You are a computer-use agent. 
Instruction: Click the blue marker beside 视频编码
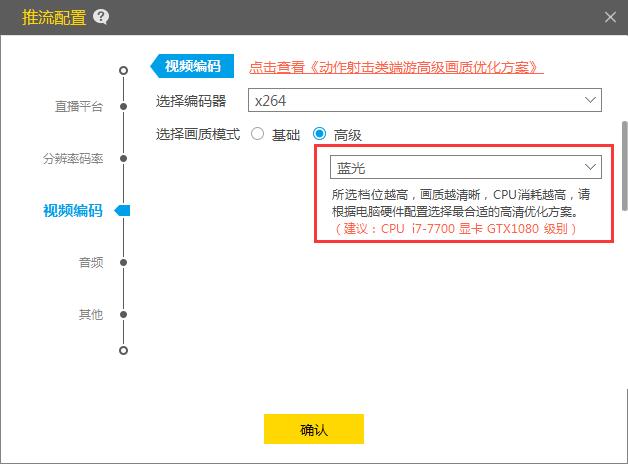122,211
